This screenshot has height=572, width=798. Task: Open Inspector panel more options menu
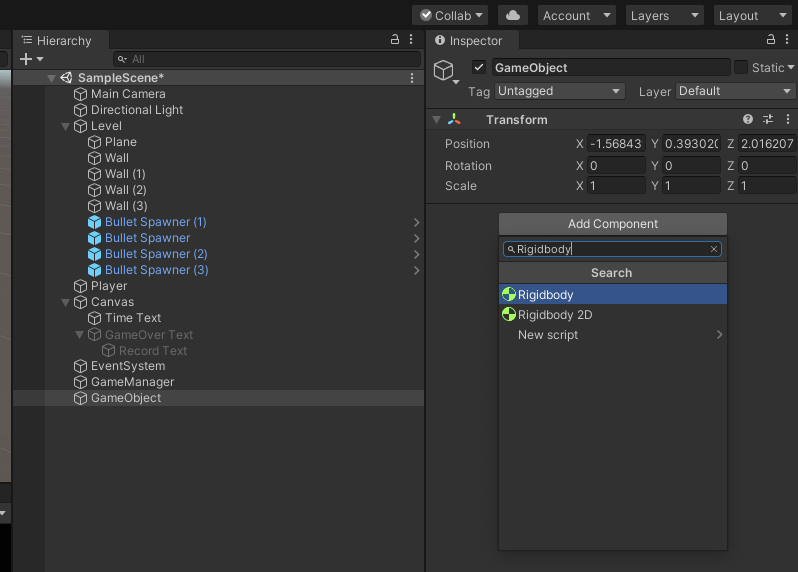coord(787,39)
